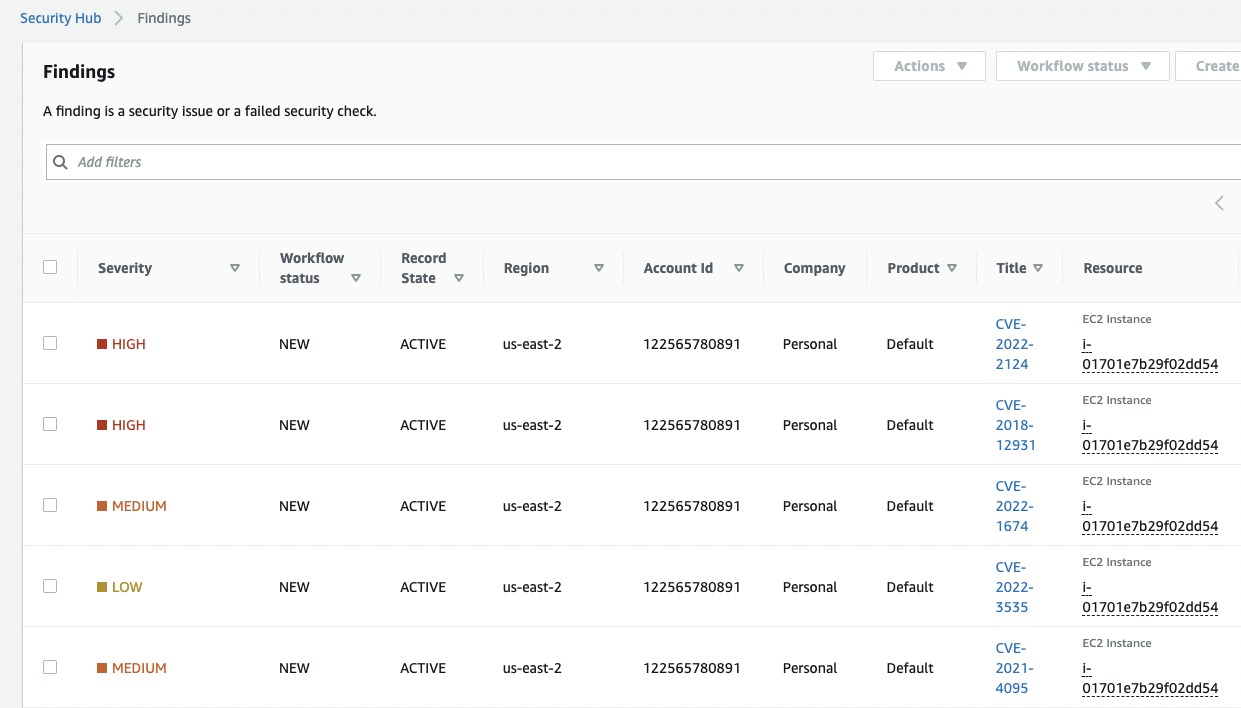Screen dimensions: 1241x708
Task: Open CVE-2022-1674 finding details
Action: click(1014, 506)
